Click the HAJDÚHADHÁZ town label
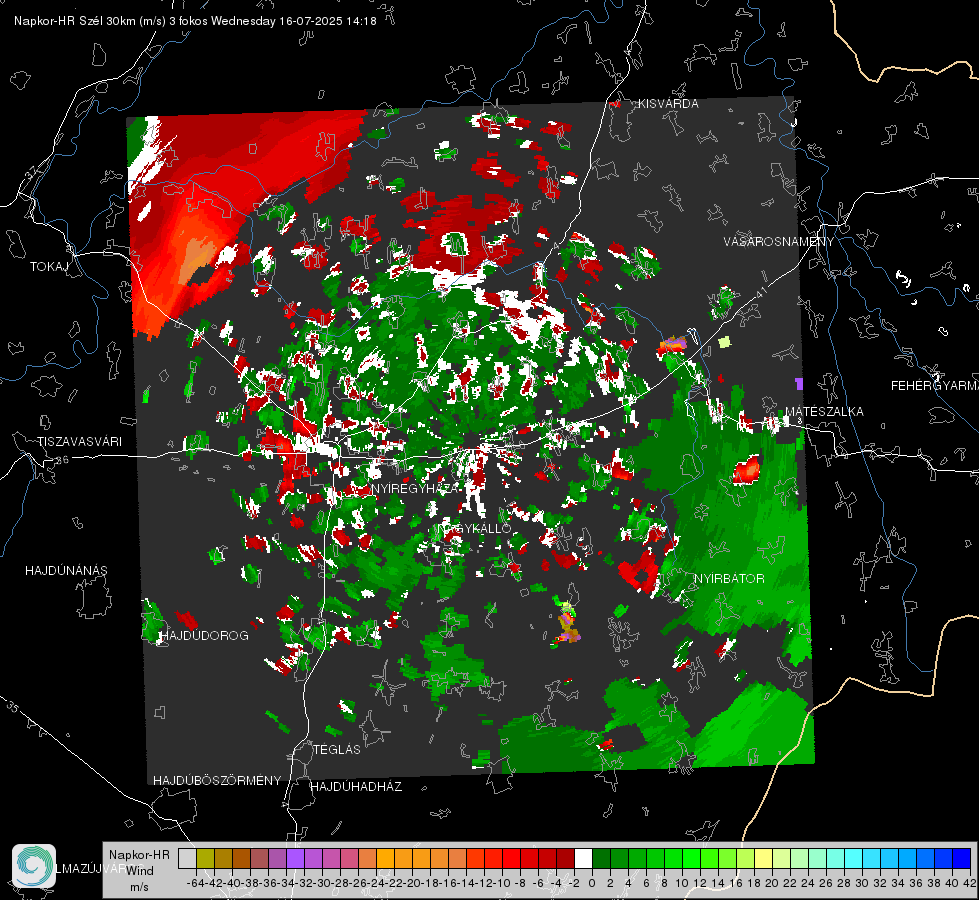Image resolution: width=979 pixels, height=900 pixels. click(356, 786)
